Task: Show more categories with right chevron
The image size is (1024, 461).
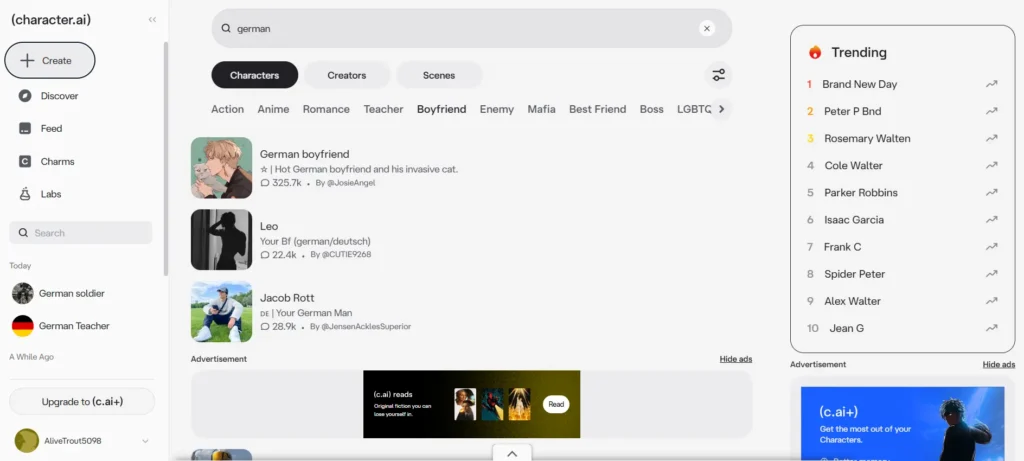Action: click(721, 109)
